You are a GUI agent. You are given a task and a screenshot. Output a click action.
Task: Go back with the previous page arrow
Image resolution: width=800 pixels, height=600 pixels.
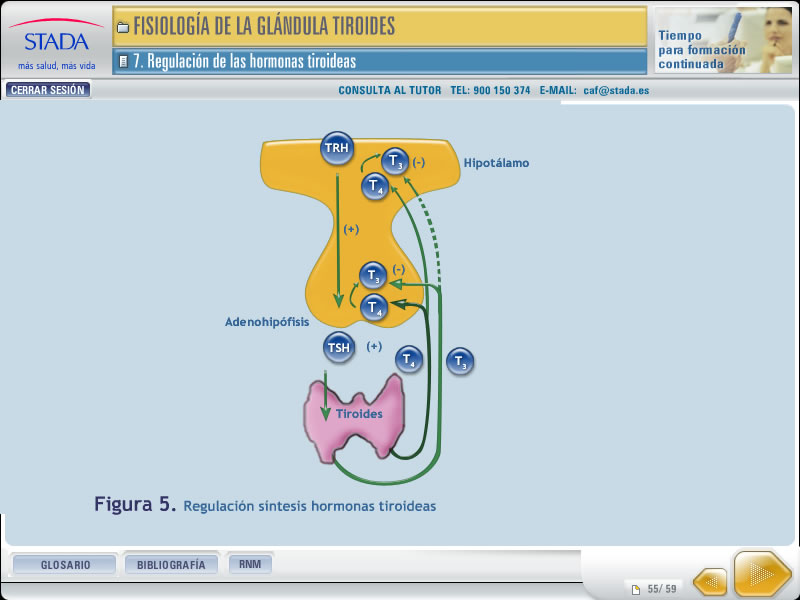[710, 581]
